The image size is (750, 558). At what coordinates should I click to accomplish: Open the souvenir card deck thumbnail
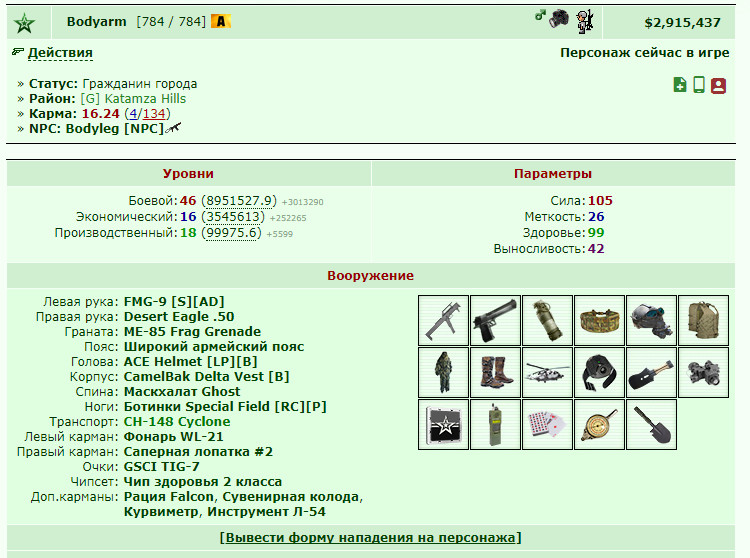(547, 425)
